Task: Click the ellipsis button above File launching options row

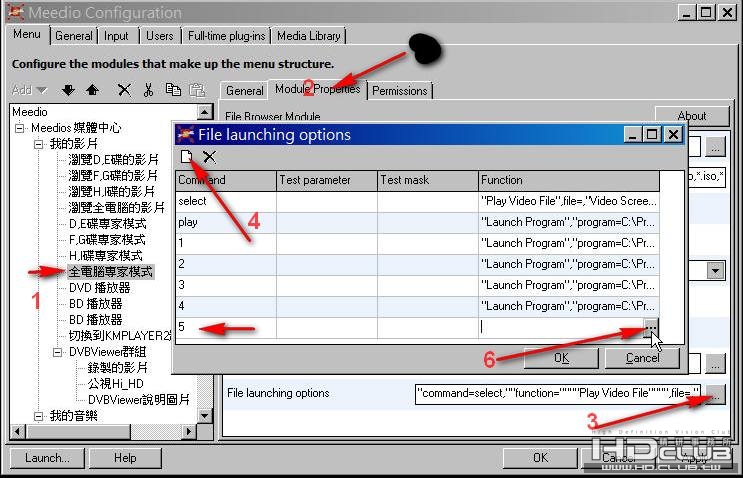Action: pyautogui.click(x=716, y=364)
